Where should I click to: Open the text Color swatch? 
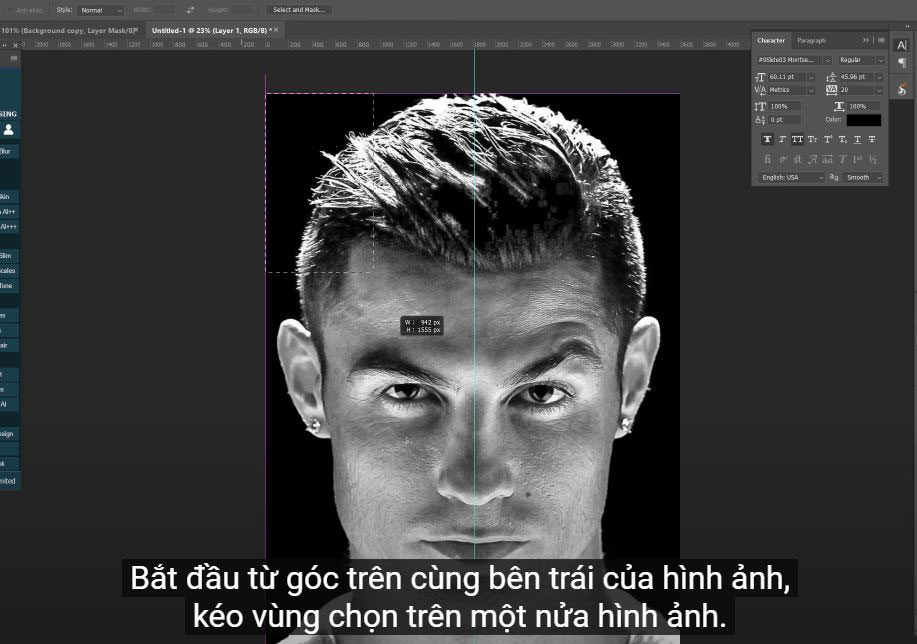coord(863,120)
